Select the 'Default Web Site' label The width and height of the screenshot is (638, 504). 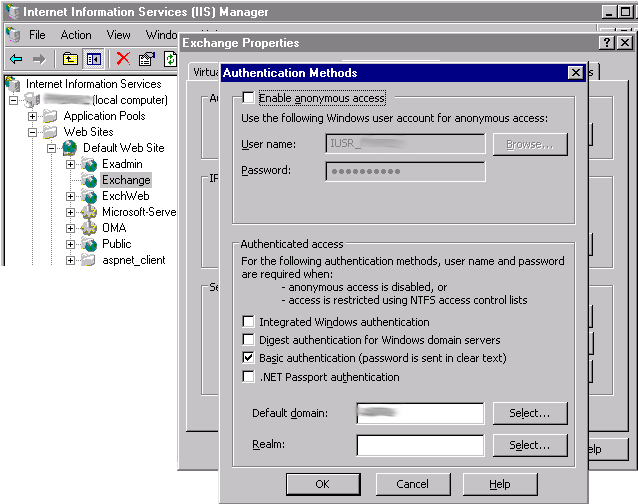(124, 148)
